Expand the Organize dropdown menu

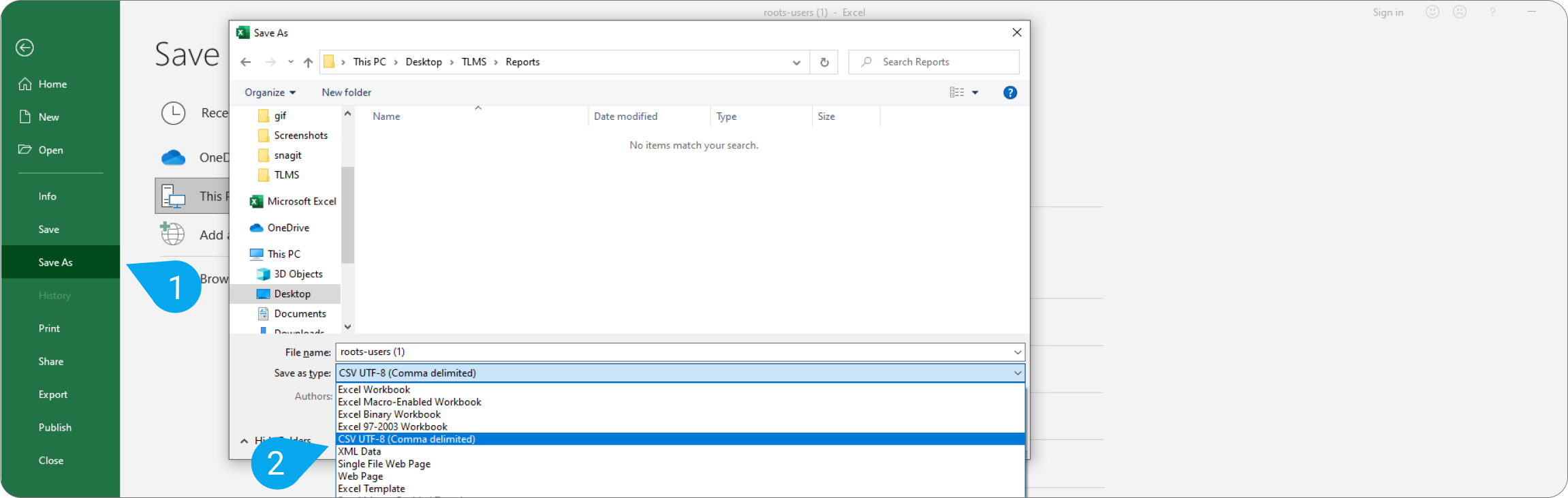point(270,93)
